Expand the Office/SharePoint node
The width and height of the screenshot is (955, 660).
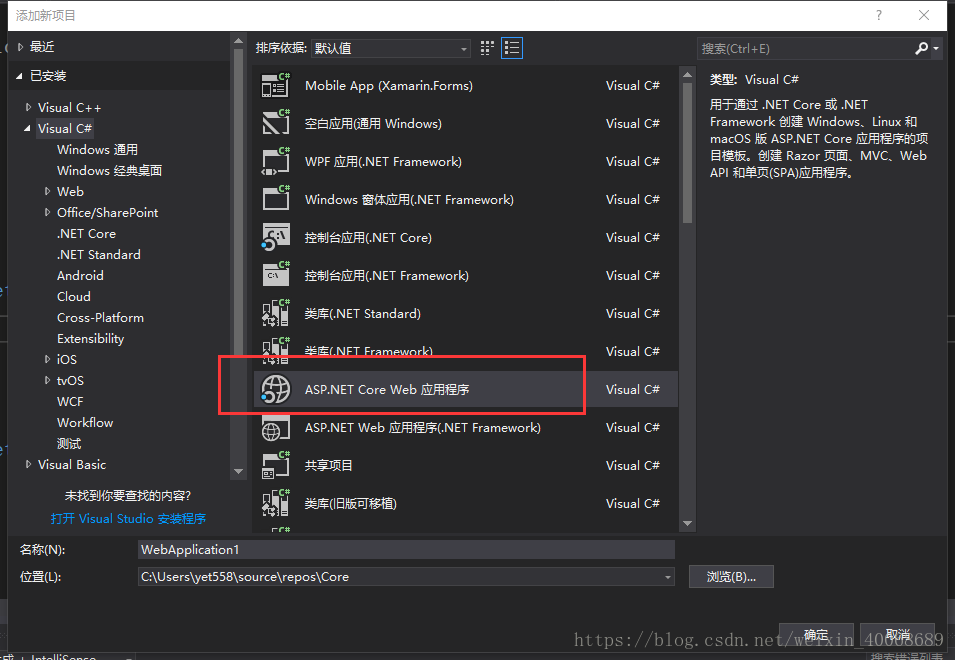(x=48, y=212)
